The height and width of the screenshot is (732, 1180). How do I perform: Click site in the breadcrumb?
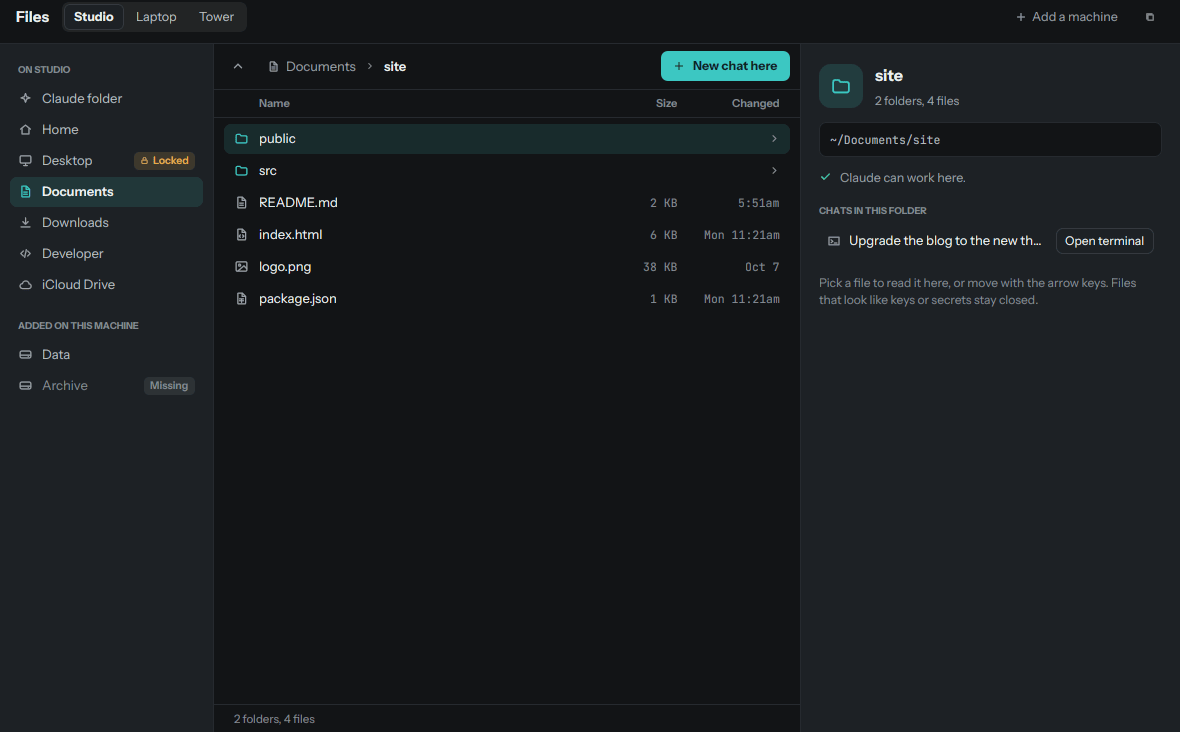coord(395,66)
